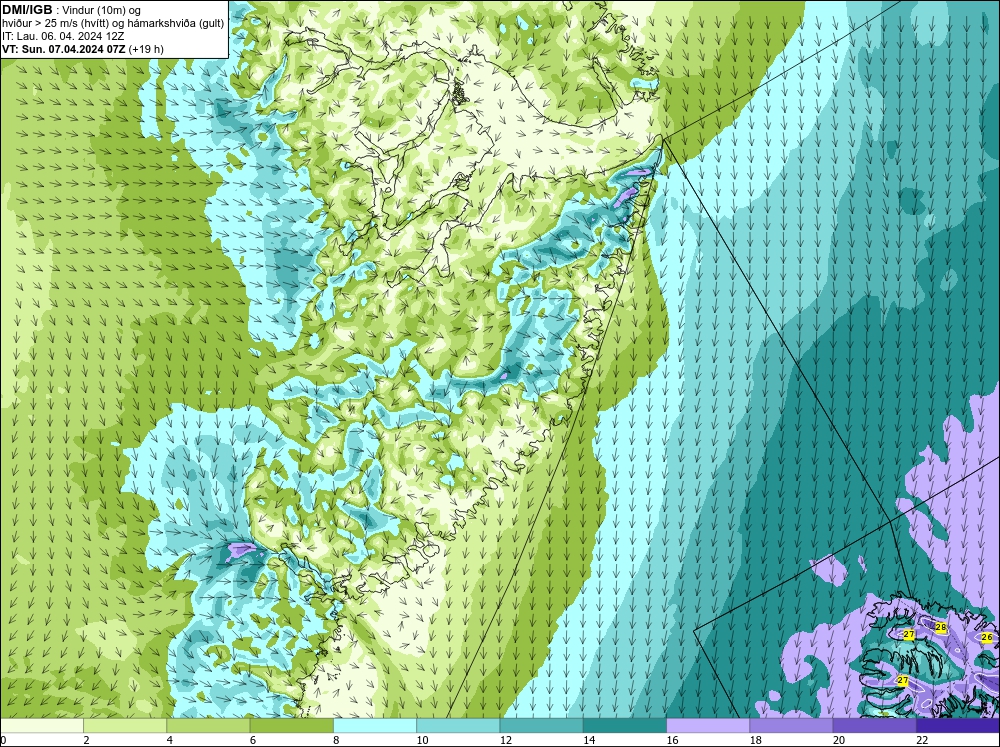Click the 'VT: Sun. 07.04.2024 07Z' valid time
This screenshot has height=747, width=1000.
click(64, 49)
